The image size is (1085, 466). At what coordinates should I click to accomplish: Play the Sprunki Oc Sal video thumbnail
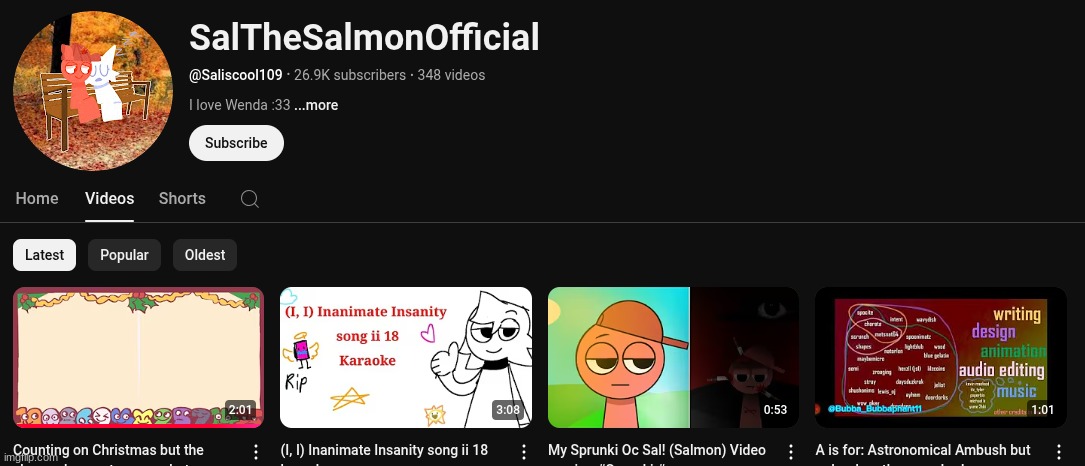pyautogui.click(x=674, y=357)
